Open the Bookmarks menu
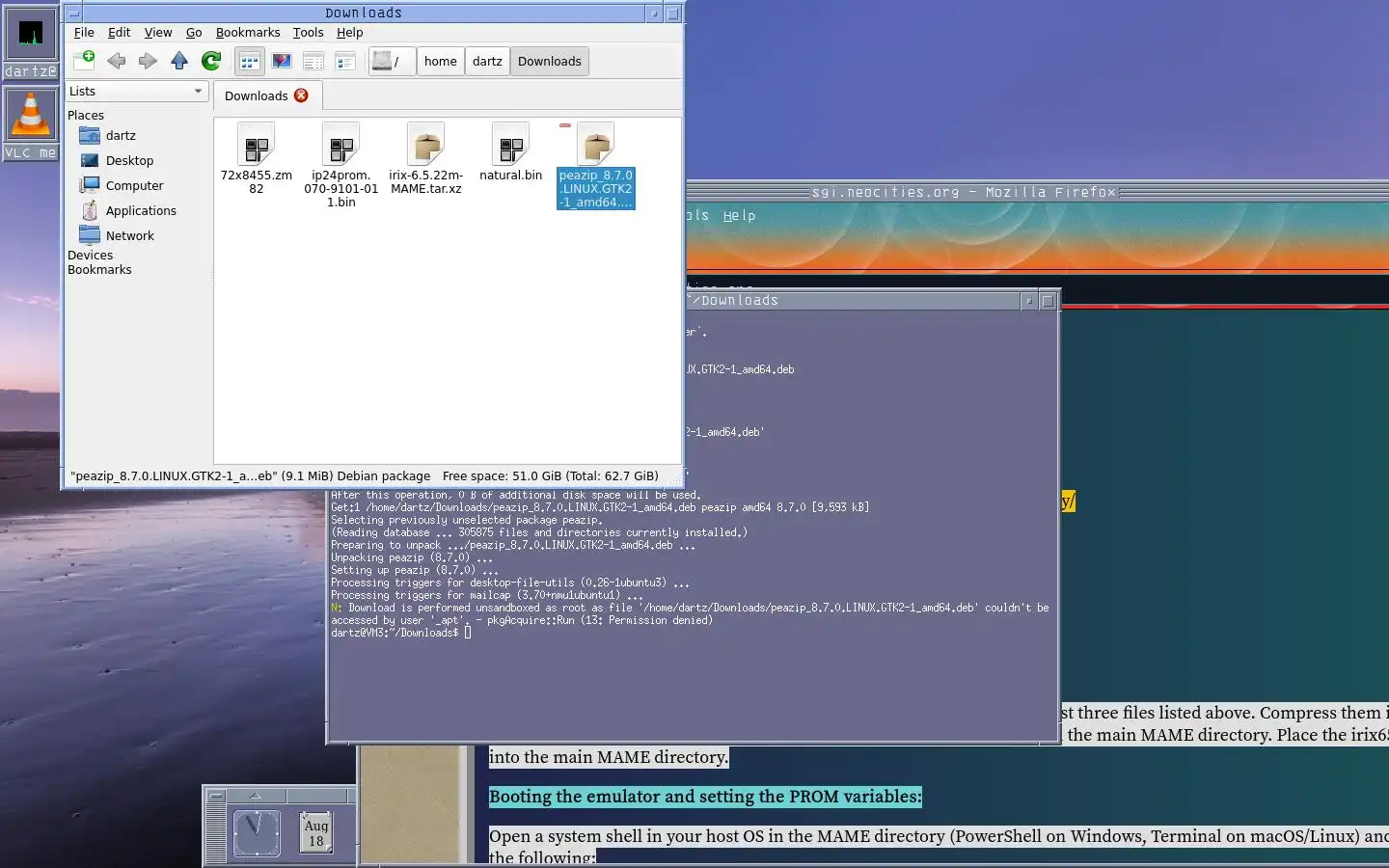The width and height of the screenshot is (1389, 868). (248, 32)
